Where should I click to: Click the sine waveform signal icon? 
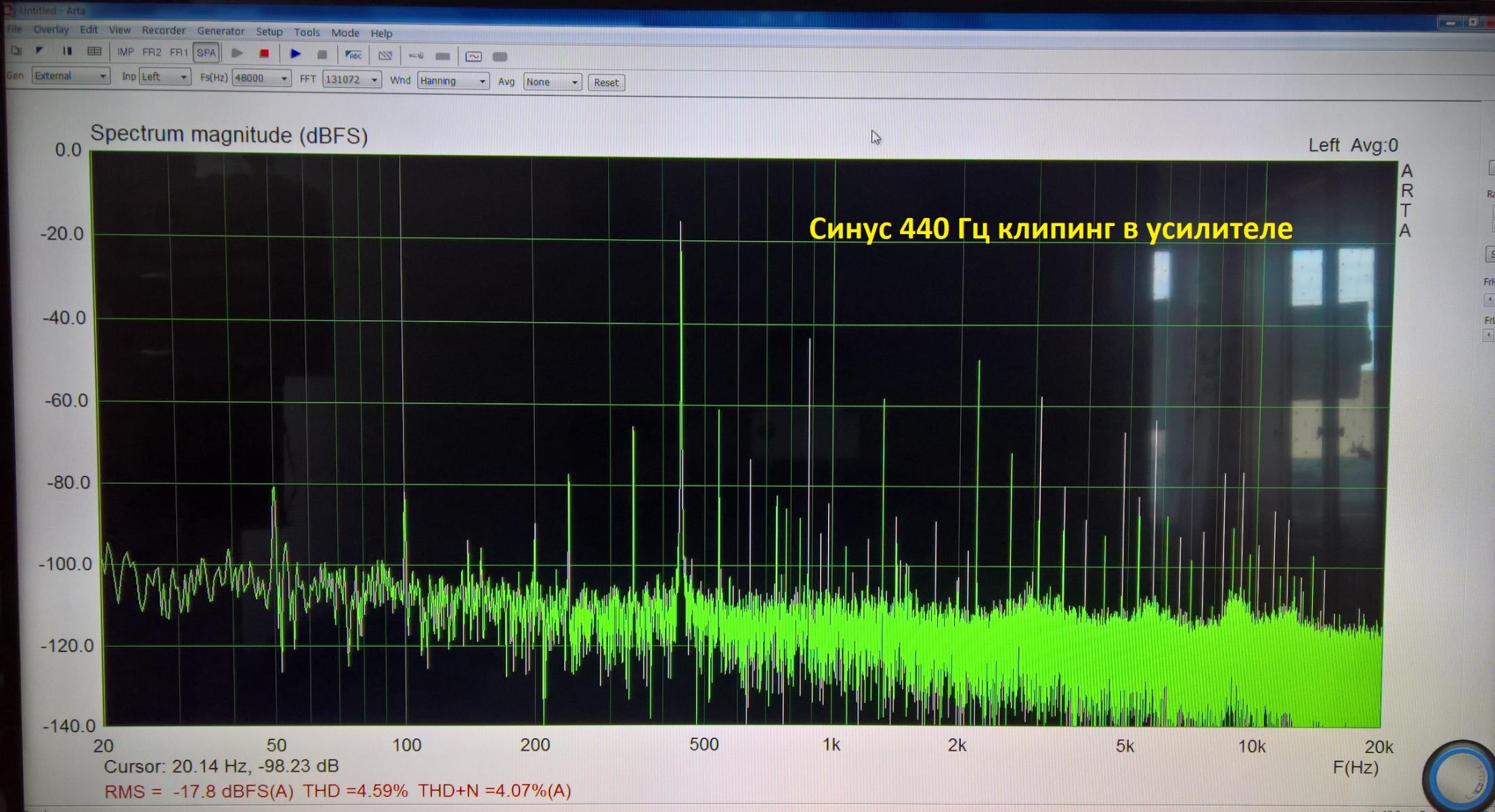click(473, 56)
